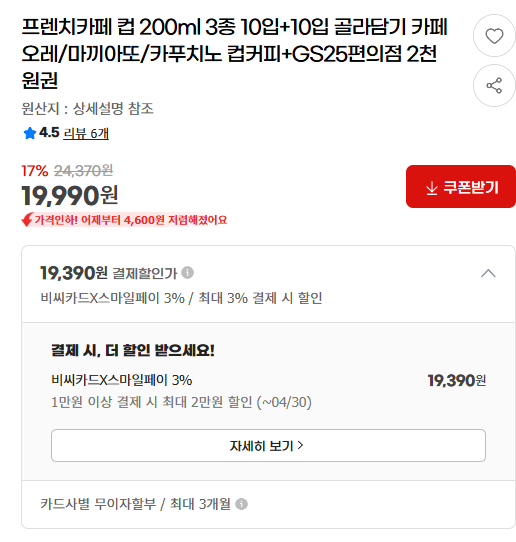516x542 pixels.
Task: Click the 카드사별 무이자할부 row text
Action: (135, 504)
